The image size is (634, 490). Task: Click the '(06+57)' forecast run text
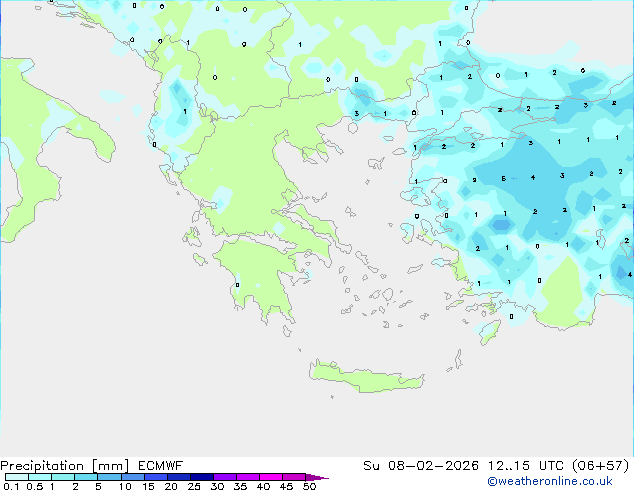tap(601, 466)
